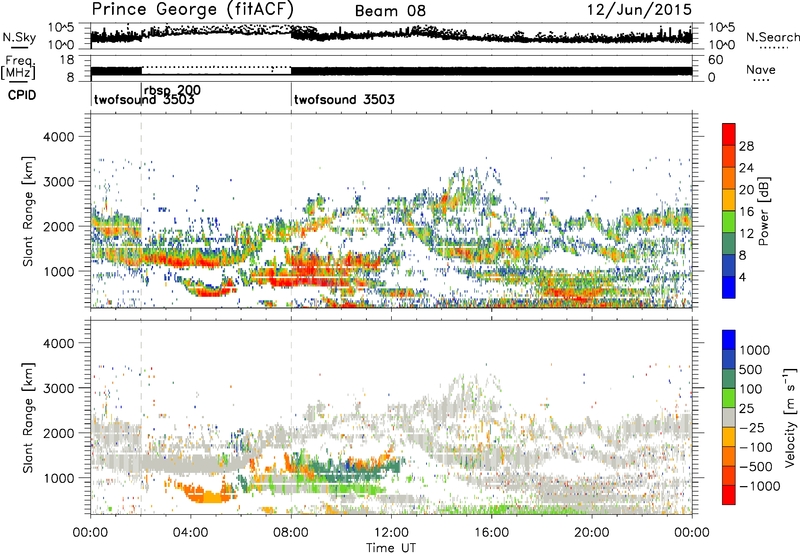Click the "Freq. [MHz]" axis label
This screenshot has height=554, width=800.
click(18, 67)
